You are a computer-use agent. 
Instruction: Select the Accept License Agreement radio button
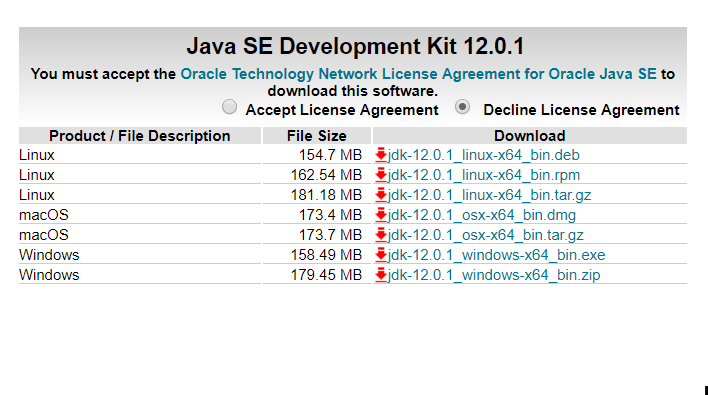(x=229, y=107)
